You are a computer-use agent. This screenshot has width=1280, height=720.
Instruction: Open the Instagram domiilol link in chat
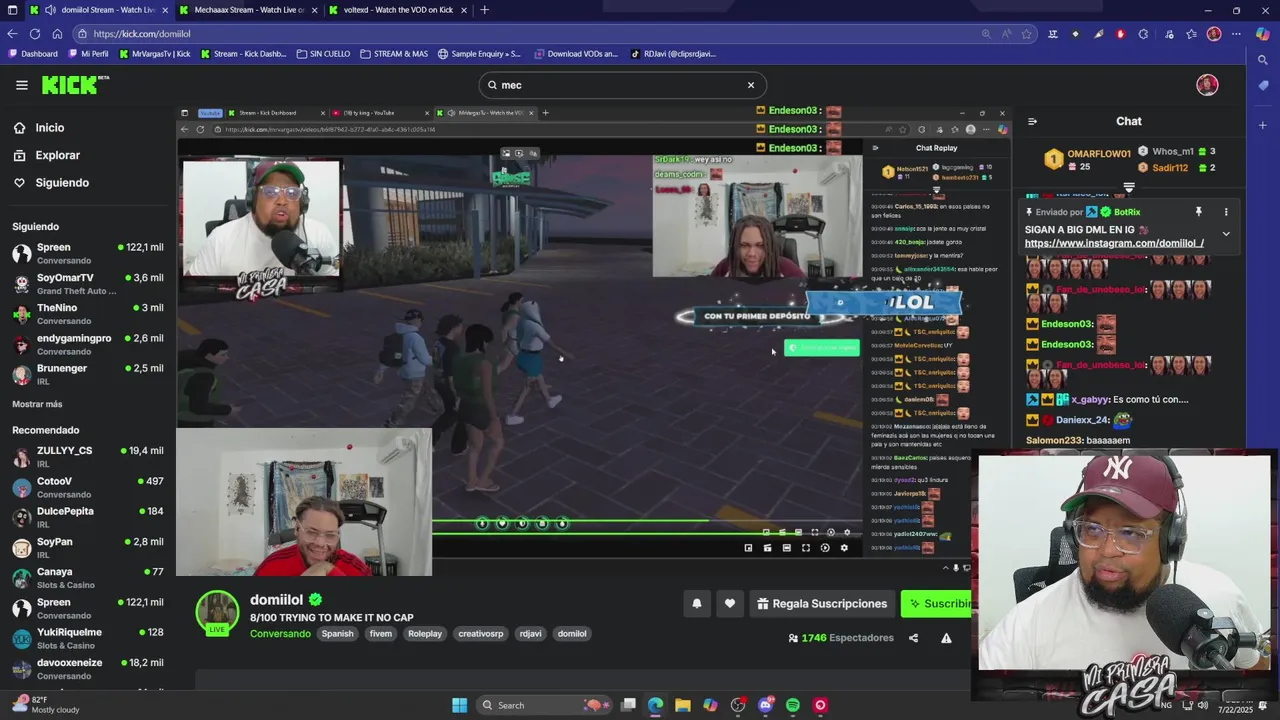(x=1114, y=243)
